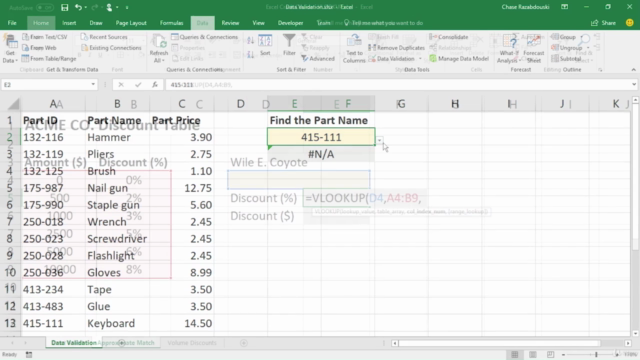The image size is (640, 360).
Task: Sort Z to A descending
Action: point(250,54)
